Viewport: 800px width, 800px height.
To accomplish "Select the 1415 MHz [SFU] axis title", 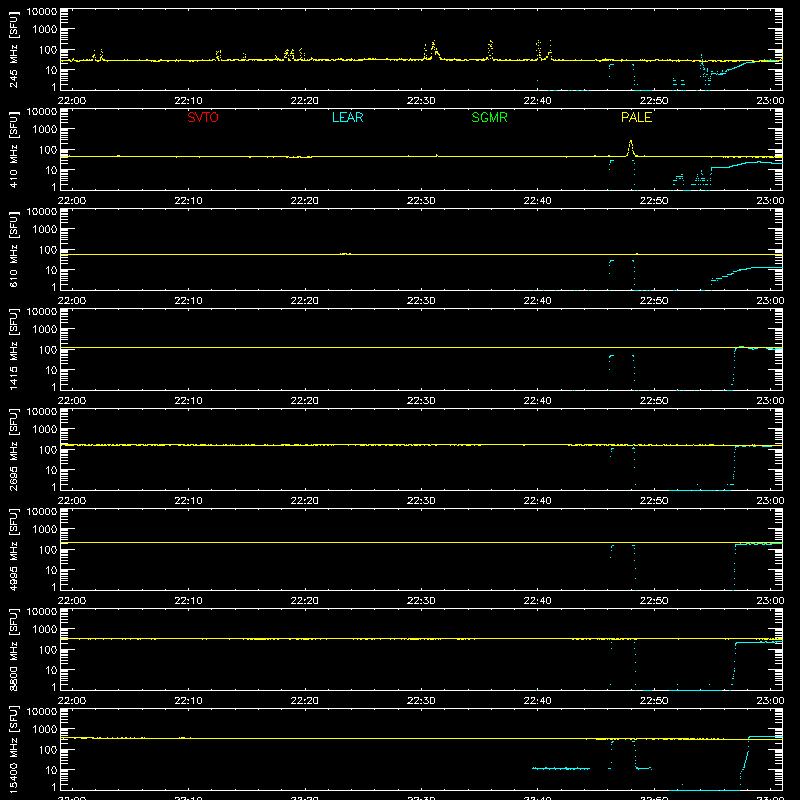I will 14,349.
